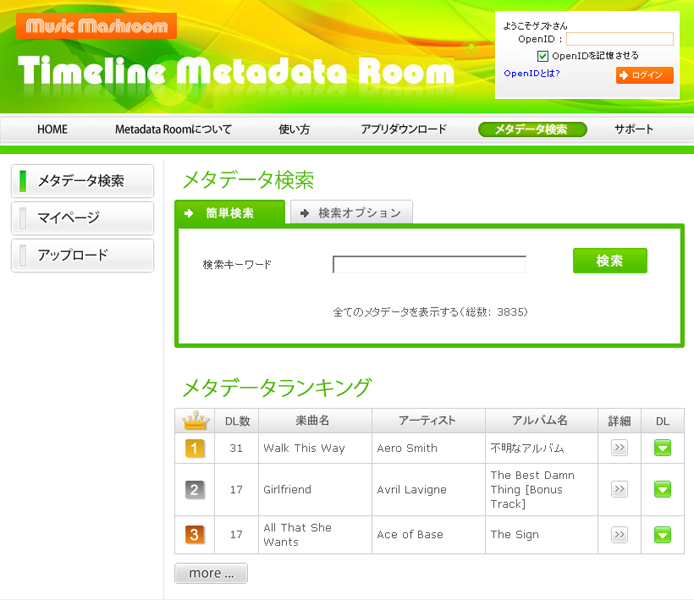Open the HOME menu item
Image resolution: width=694 pixels, height=600 pixels.
click(x=52, y=129)
